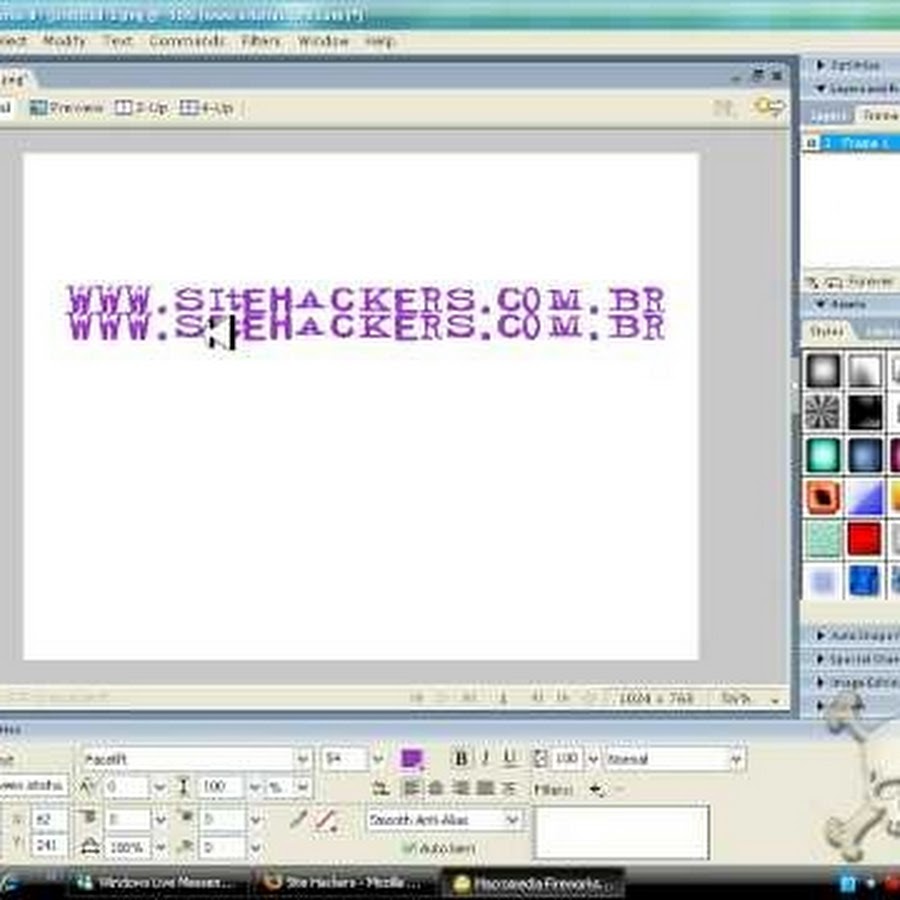Switch to the Layers tab

point(828,115)
